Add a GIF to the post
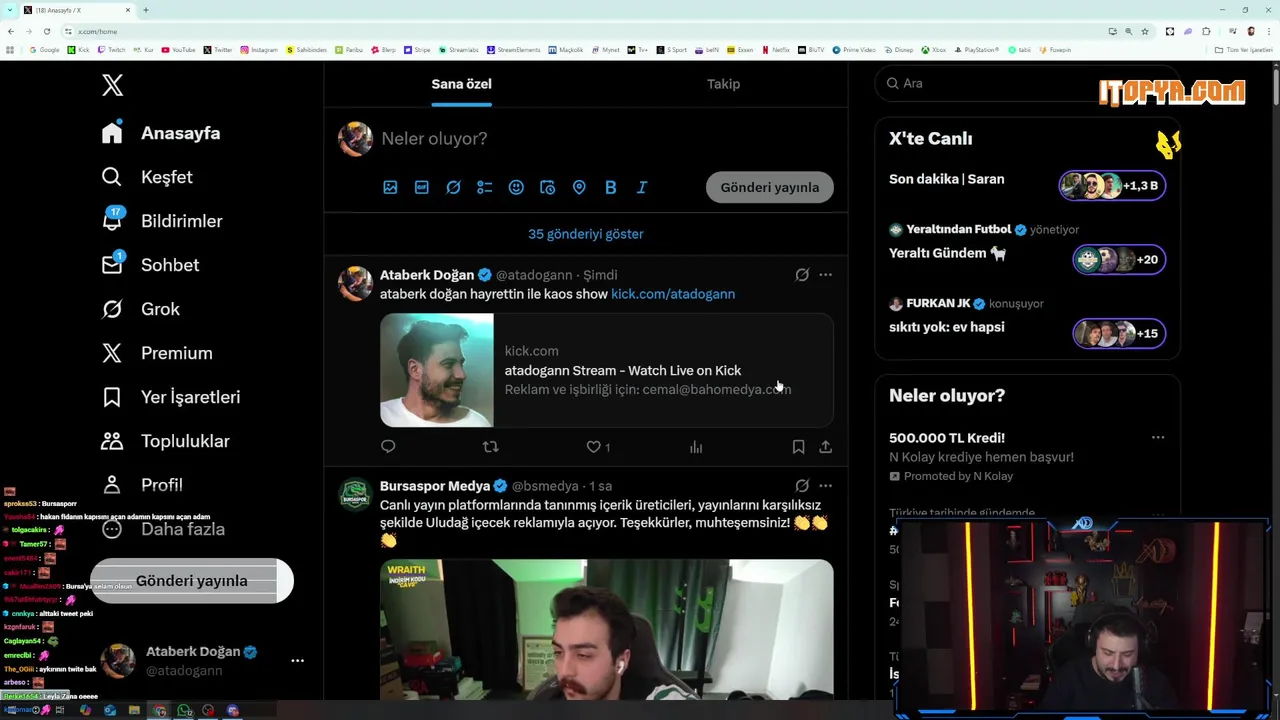Screen dimensions: 1280x720 [x=422, y=187]
